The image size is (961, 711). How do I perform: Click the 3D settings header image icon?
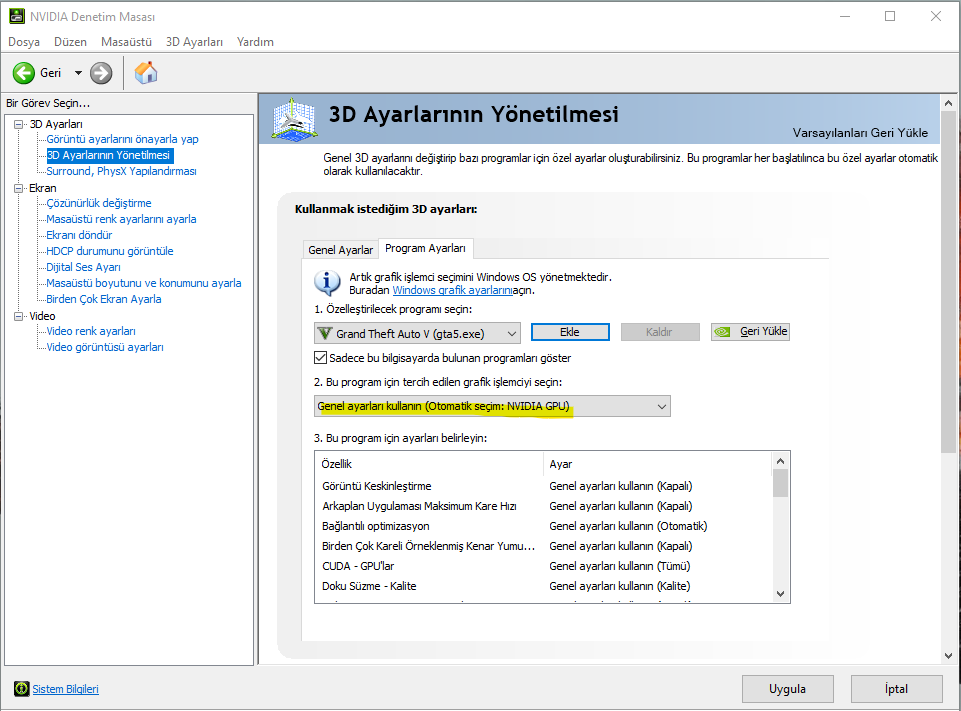coord(295,120)
